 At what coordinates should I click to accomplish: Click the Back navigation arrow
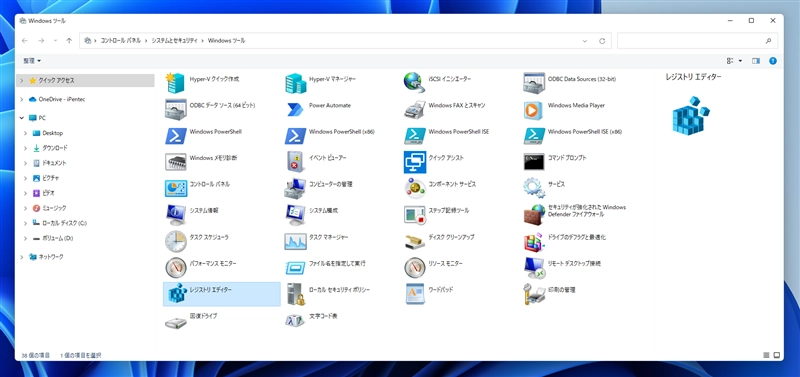[24, 41]
